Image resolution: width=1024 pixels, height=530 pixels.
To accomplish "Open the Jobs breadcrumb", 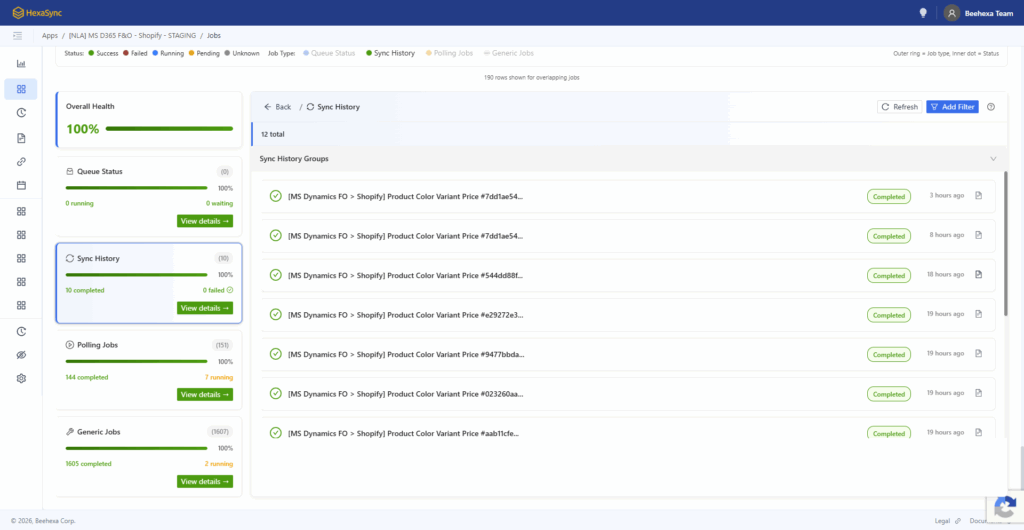I will coord(214,35).
